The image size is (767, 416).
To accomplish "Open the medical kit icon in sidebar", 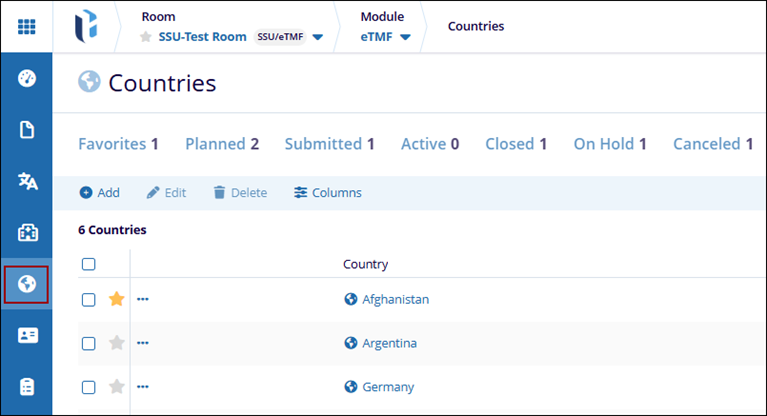I will coord(27,233).
